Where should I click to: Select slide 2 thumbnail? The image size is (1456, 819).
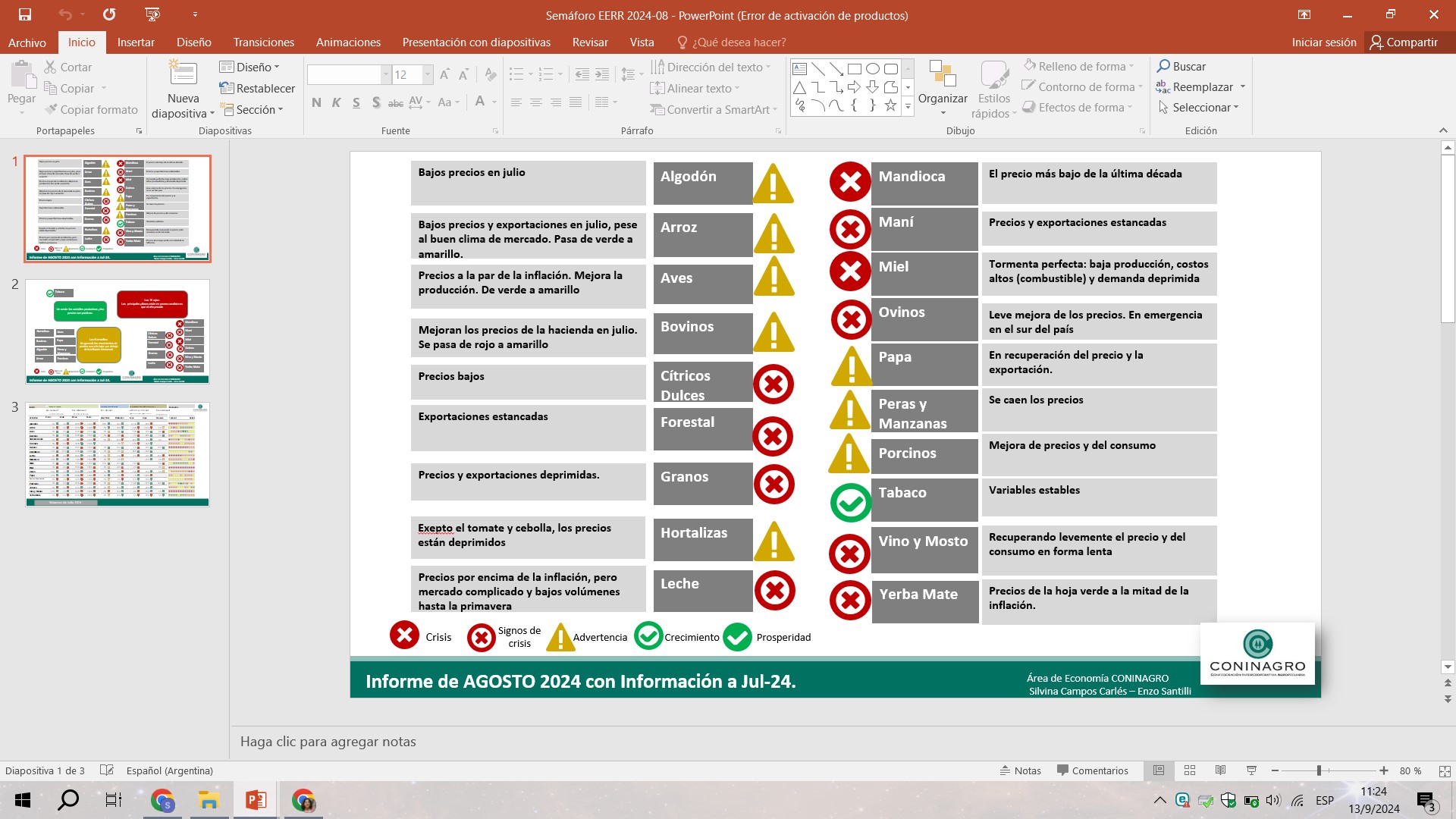(x=118, y=331)
